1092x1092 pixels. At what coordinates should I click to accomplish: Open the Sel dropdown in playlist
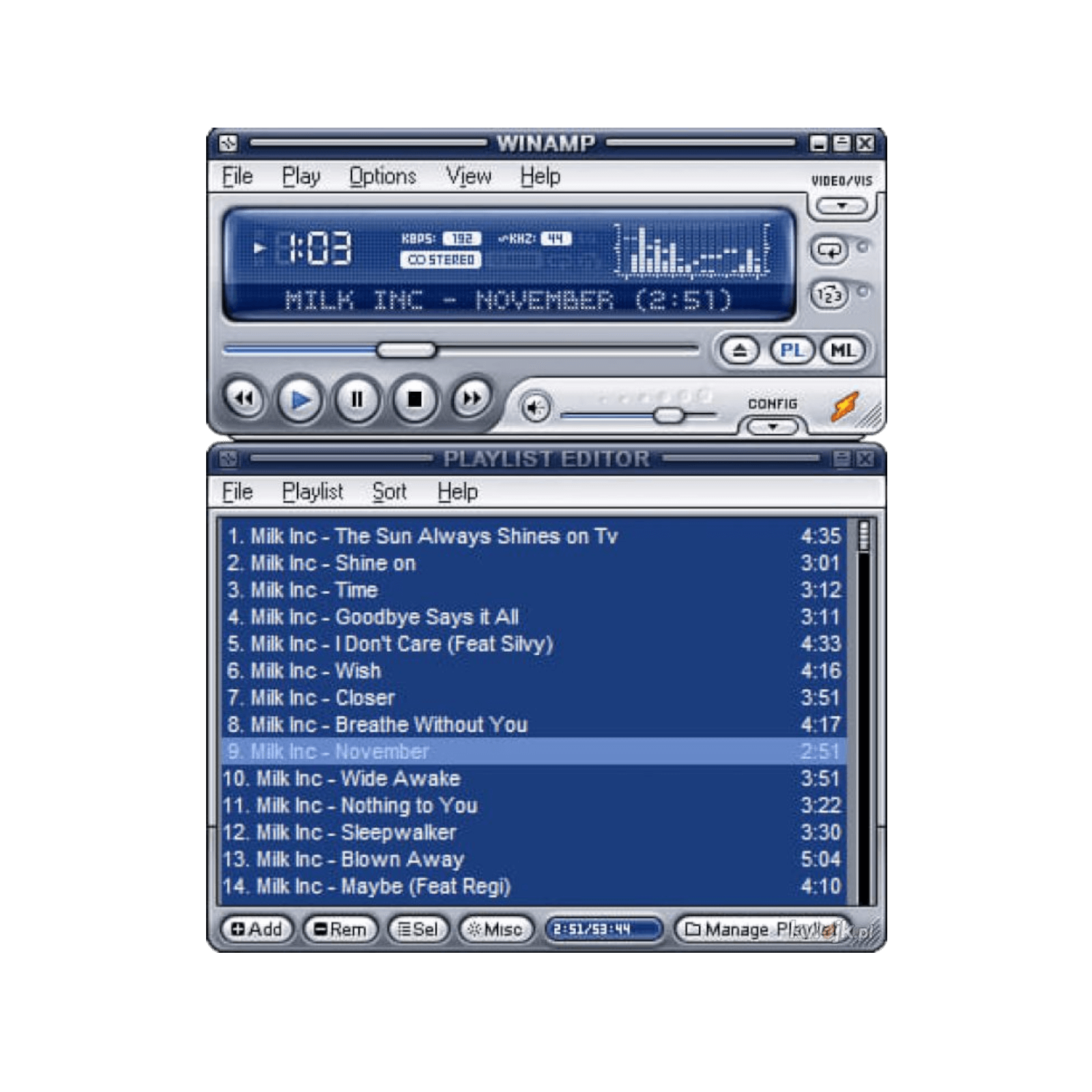tap(418, 929)
